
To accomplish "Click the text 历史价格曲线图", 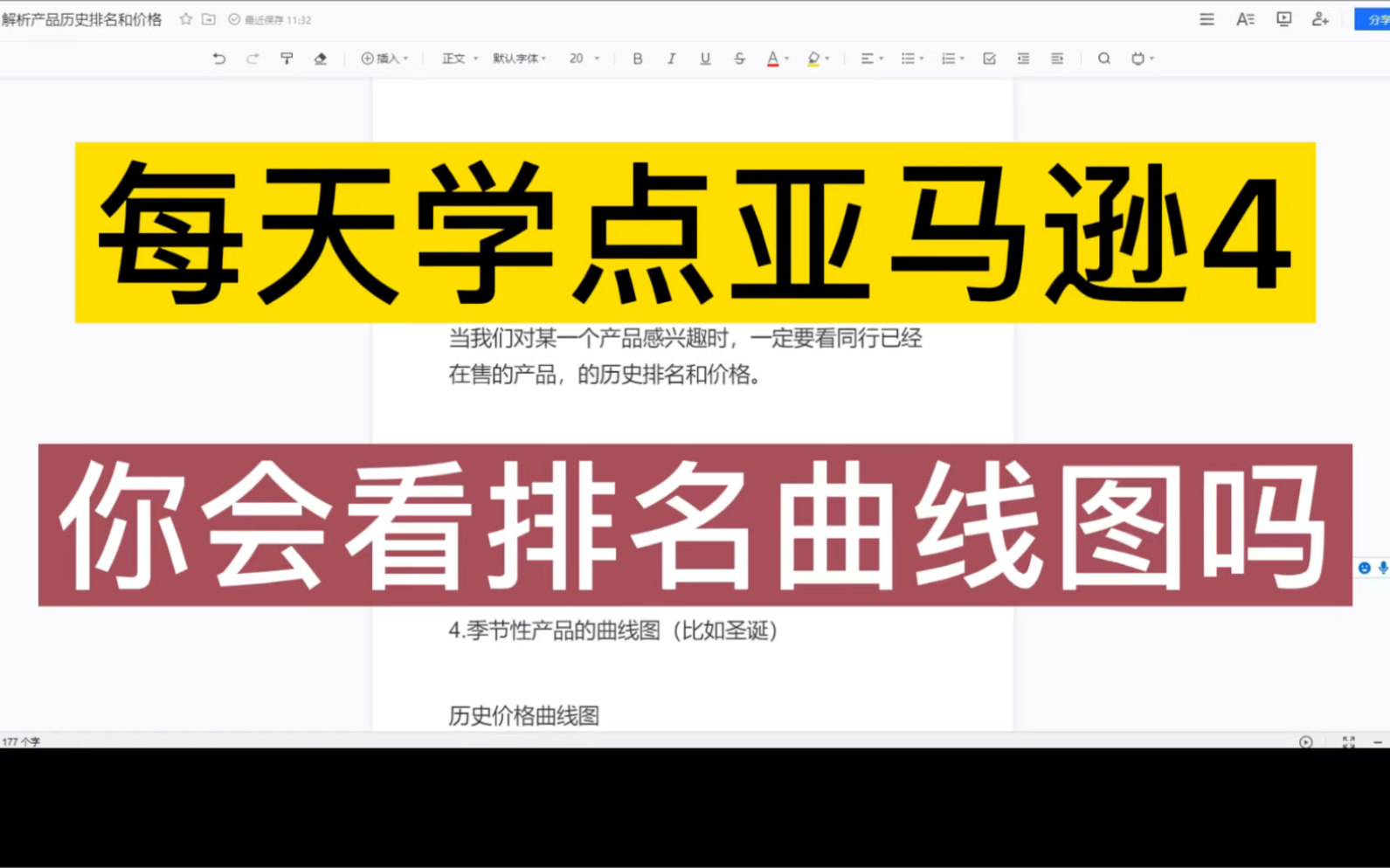I will coord(524,716).
